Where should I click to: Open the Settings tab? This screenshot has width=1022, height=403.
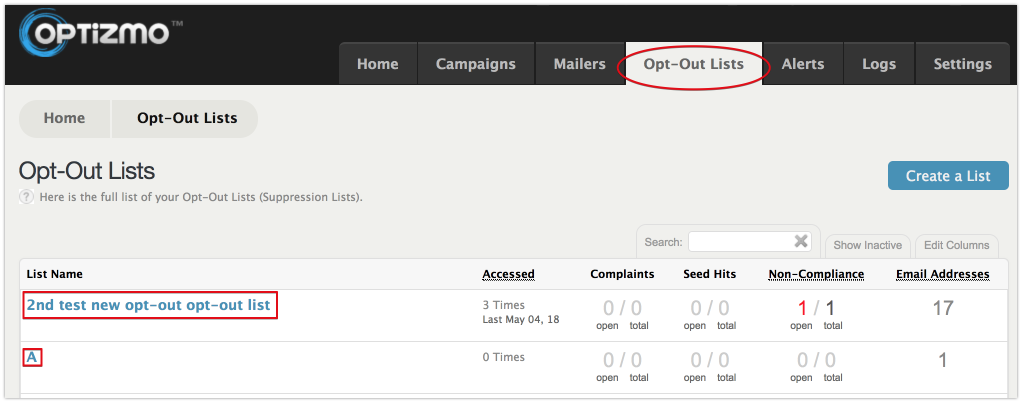point(963,64)
